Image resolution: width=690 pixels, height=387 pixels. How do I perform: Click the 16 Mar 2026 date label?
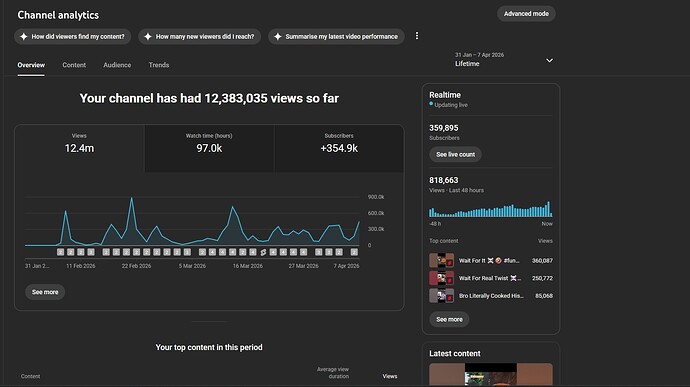click(x=247, y=266)
